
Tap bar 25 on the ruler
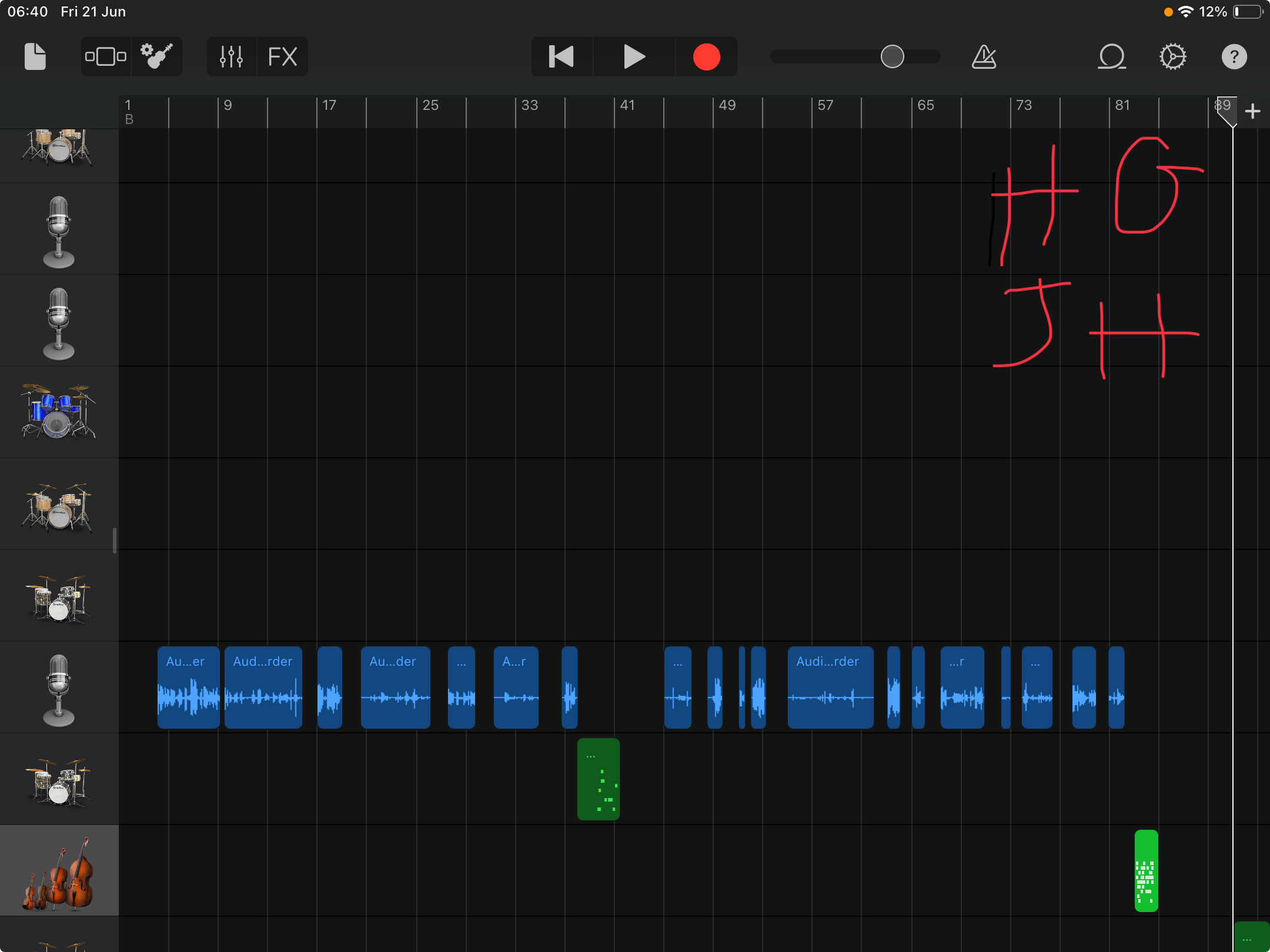(430, 105)
